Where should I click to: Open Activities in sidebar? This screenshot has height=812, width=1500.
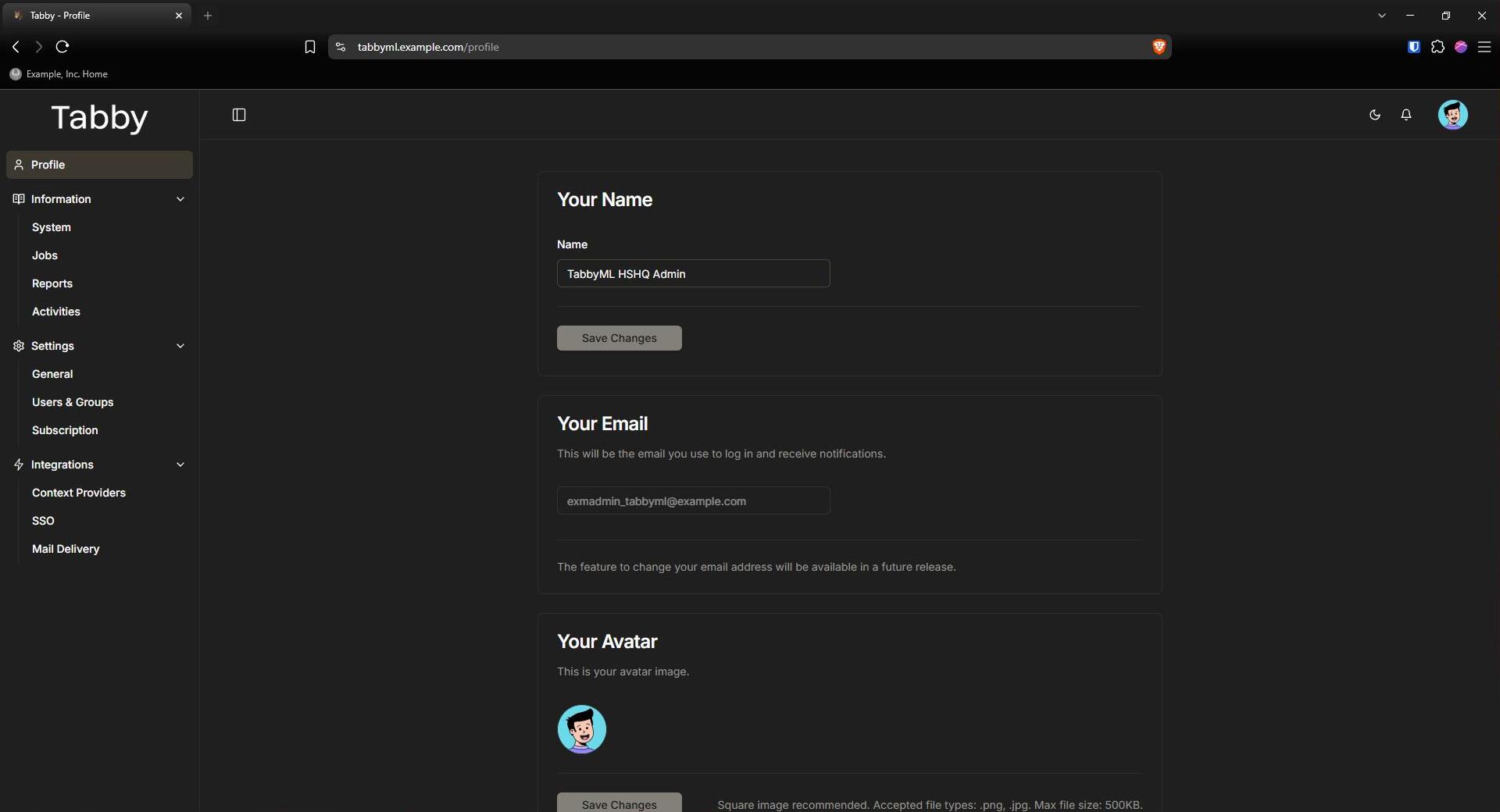pos(56,312)
